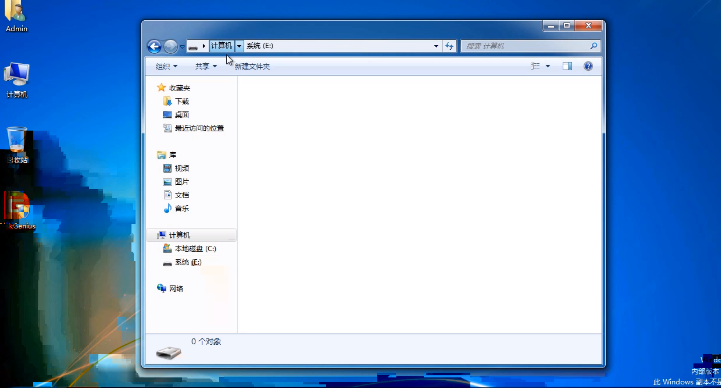This screenshot has width=721, height=388.
Task: Create new folder with 新建文件夹
Action: coord(252,67)
